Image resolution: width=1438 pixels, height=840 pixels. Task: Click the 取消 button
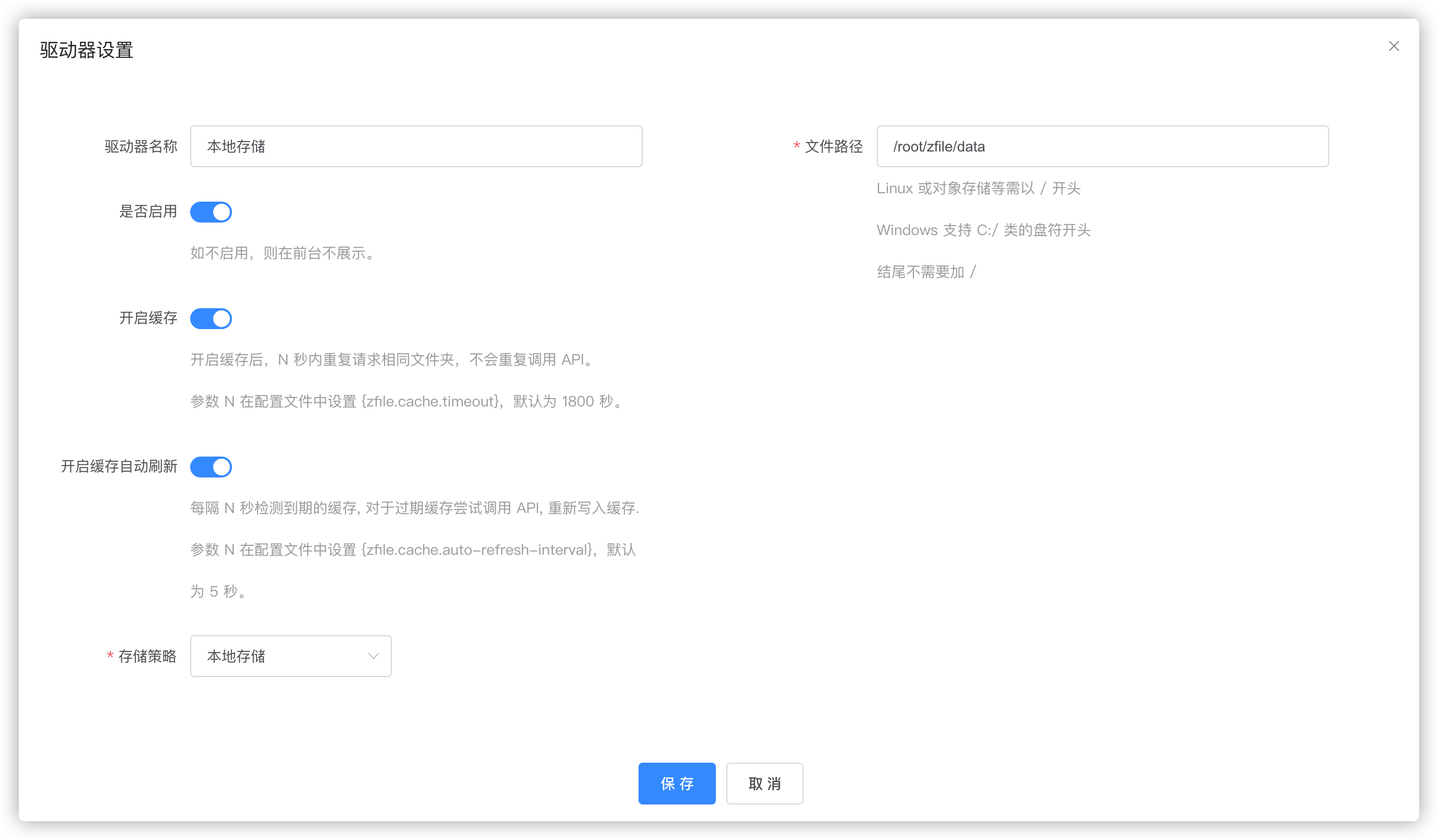click(x=764, y=784)
